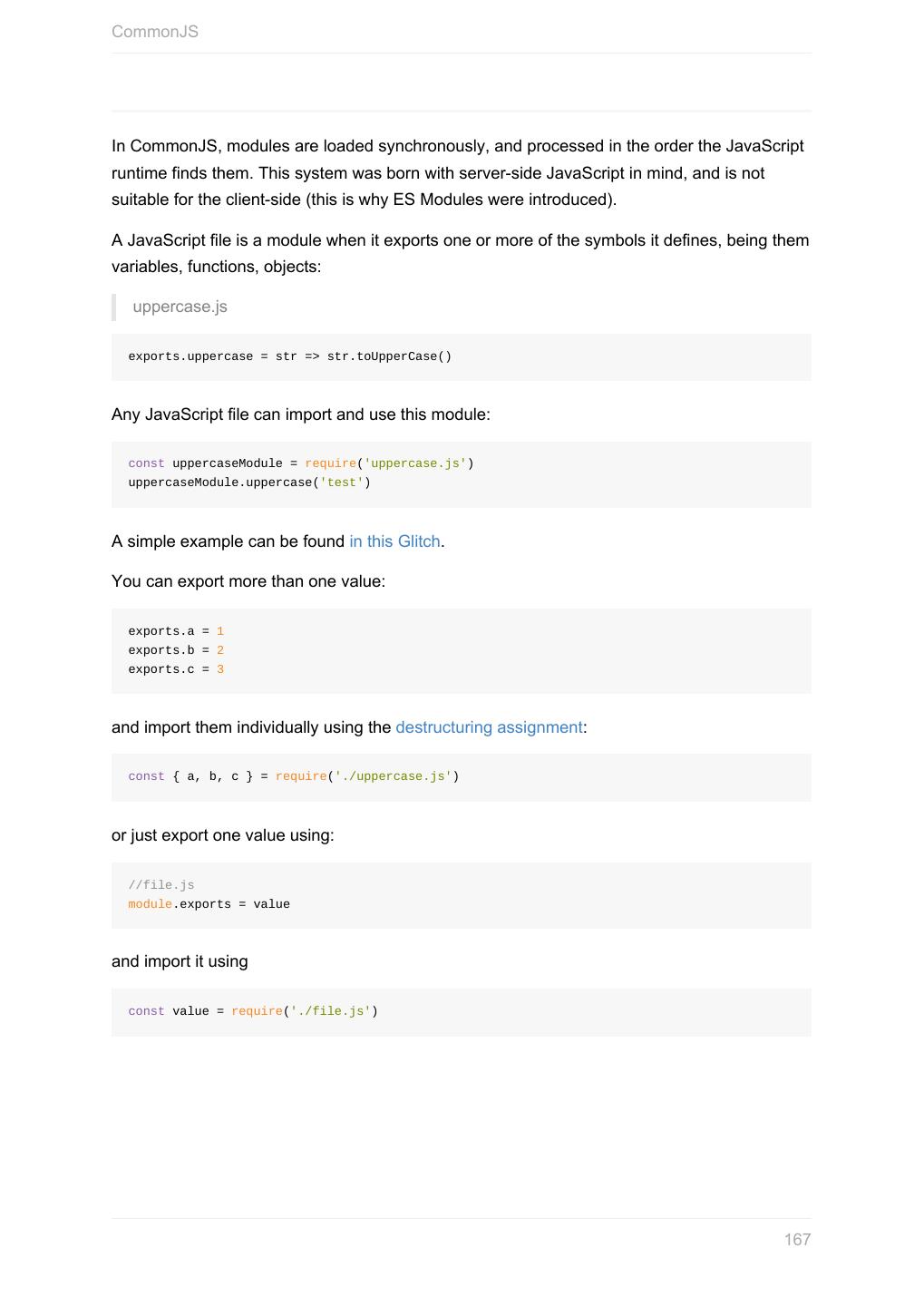Click the "Any JavaScript file can import" sentence
The image size is (924, 1306).
(x=300, y=414)
